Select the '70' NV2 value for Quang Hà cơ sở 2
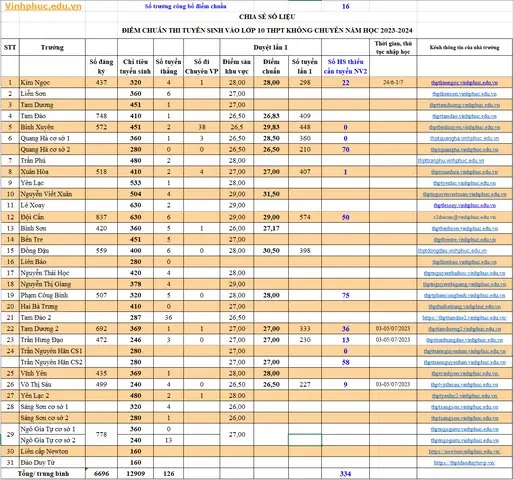 coord(345,149)
